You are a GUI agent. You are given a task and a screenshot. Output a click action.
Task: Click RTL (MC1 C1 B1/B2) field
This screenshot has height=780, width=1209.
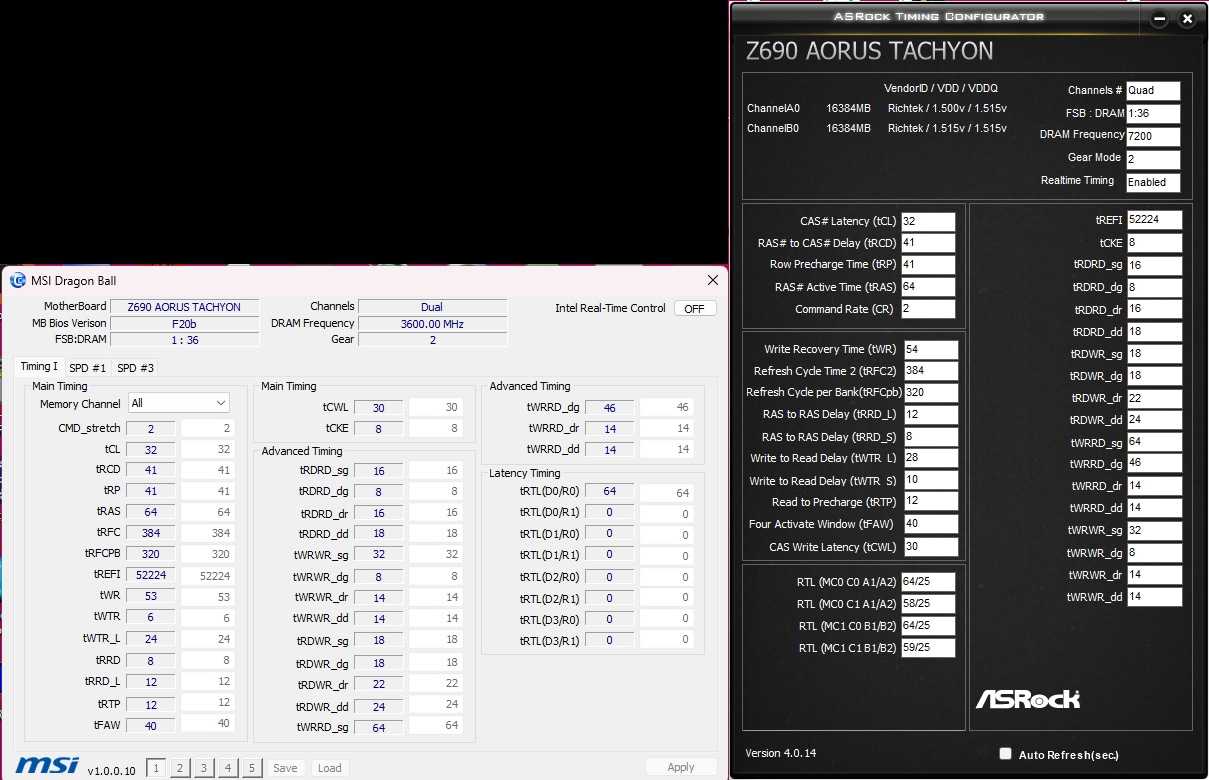[928, 648]
